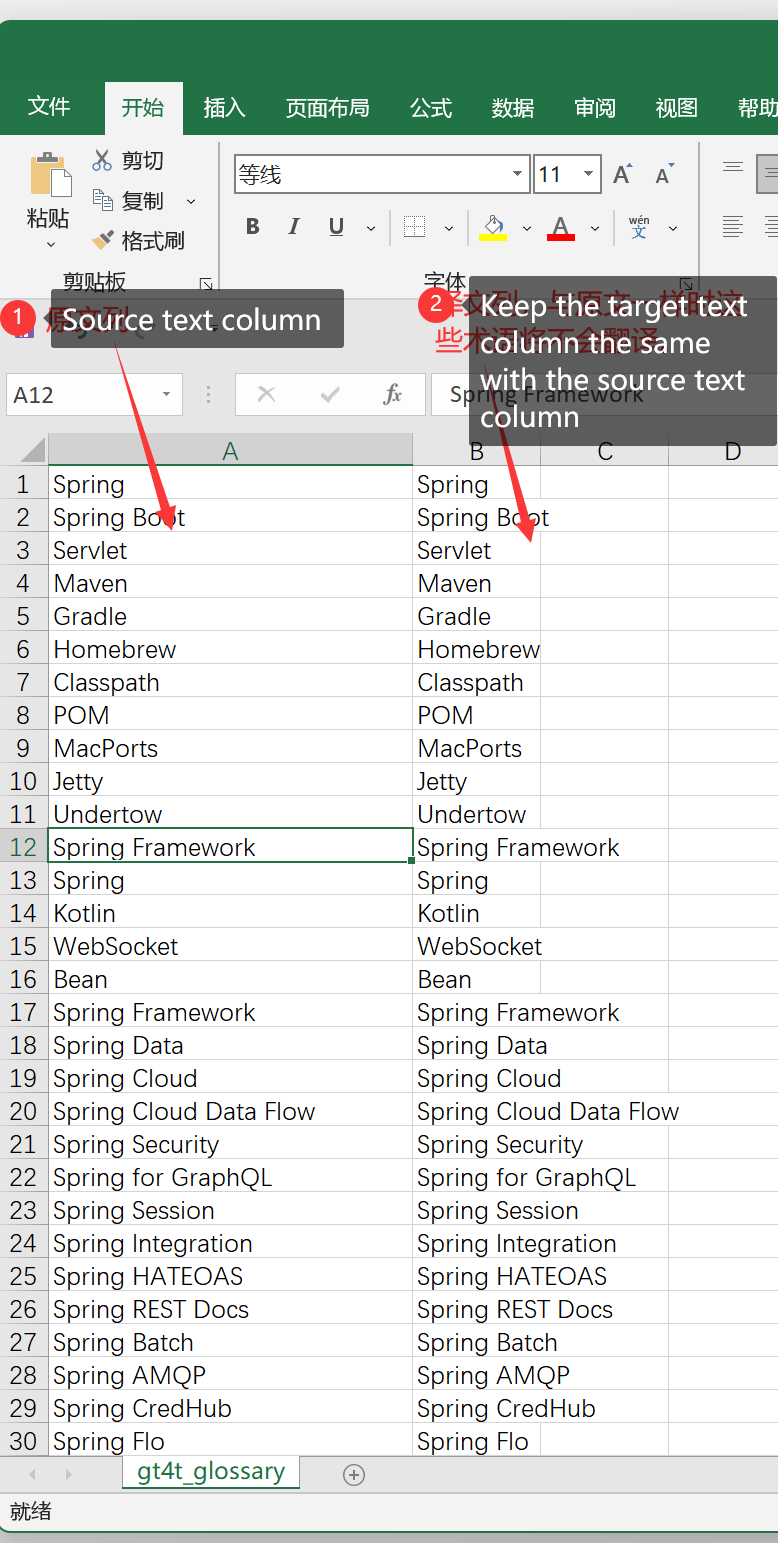This screenshot has width=778, height=1543.
Task: Apply the red font color swatch
Action: [561, 228]
